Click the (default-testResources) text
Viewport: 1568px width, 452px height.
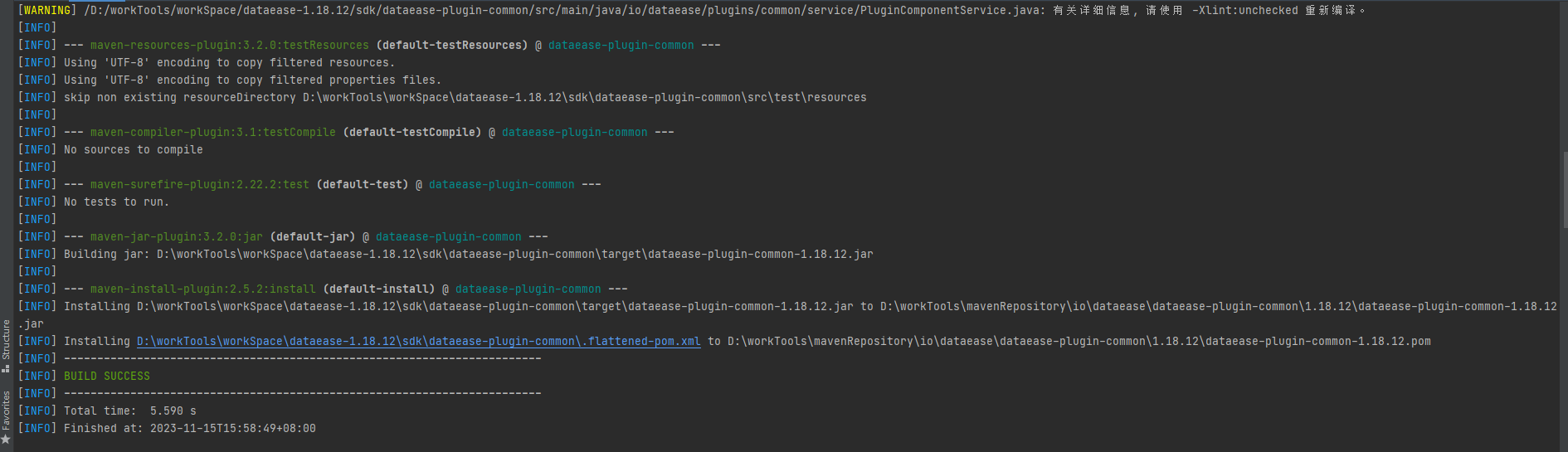452,45
